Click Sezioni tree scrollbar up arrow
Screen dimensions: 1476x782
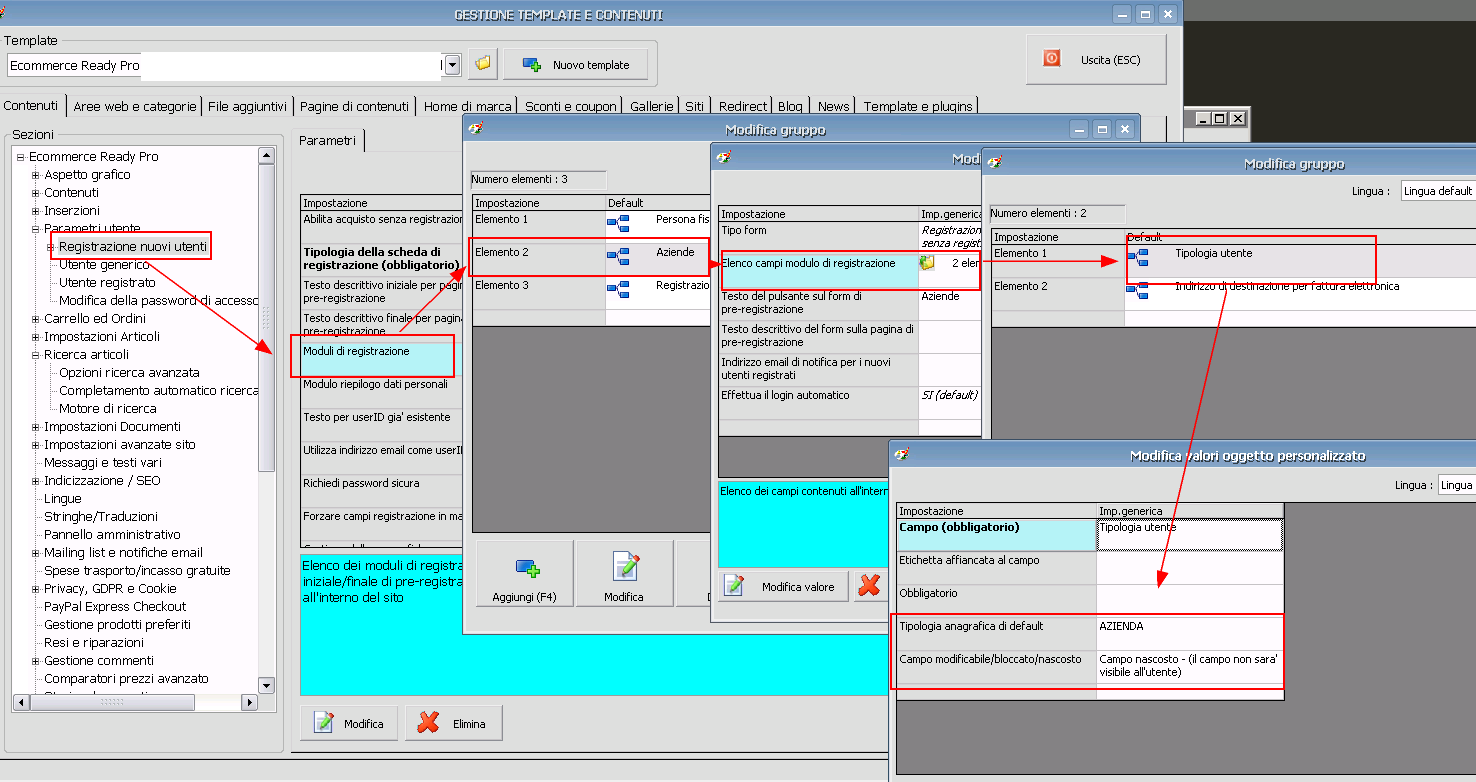pos(266,155)
